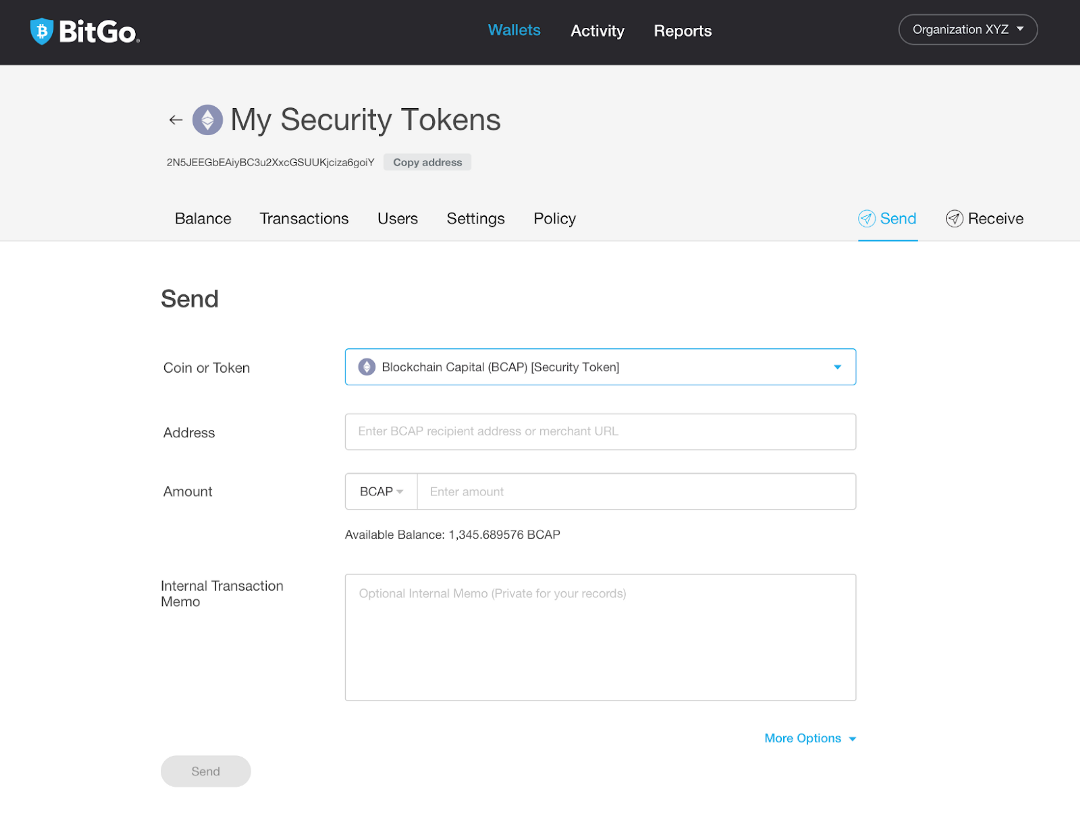Click the Amount field label
Screen dimensions: 1080x836
click(x=187, y=492)
